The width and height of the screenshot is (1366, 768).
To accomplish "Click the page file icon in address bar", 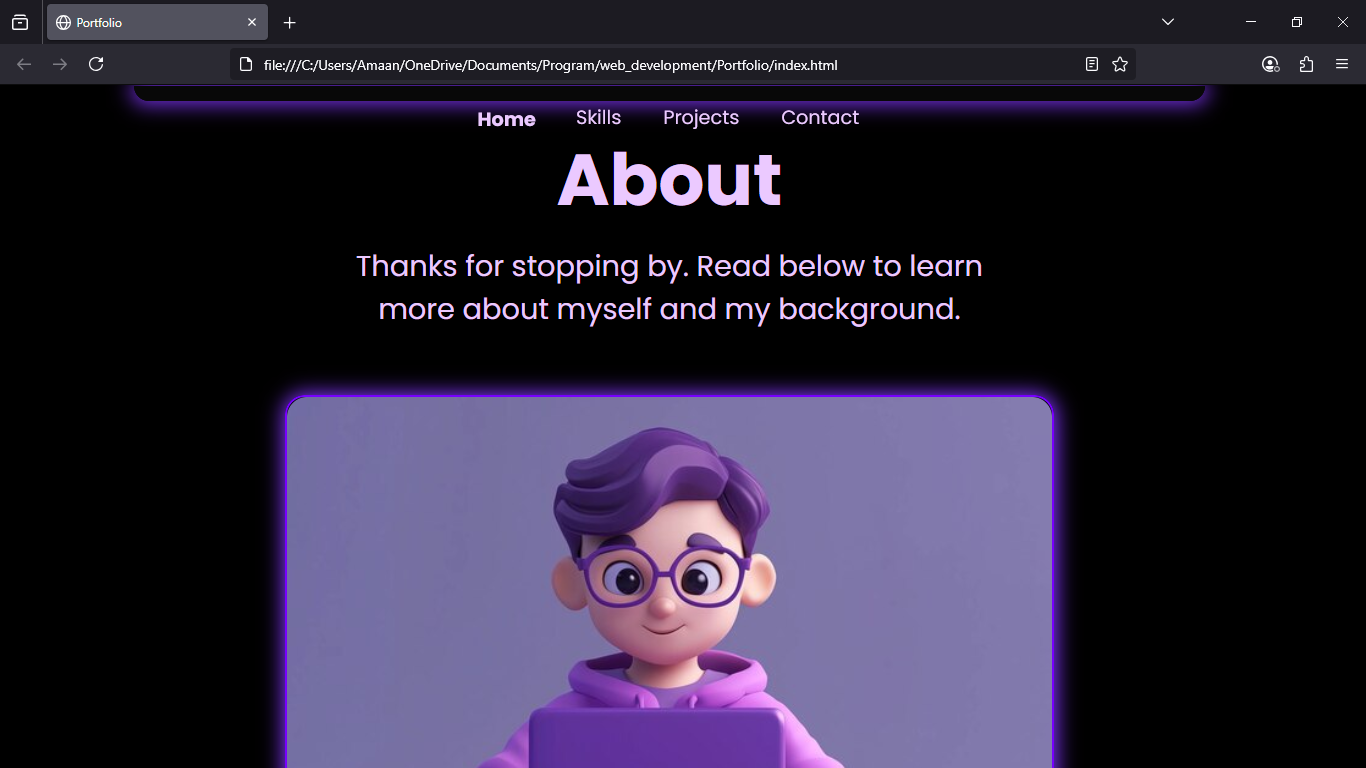I will click(x=246, y=64).
